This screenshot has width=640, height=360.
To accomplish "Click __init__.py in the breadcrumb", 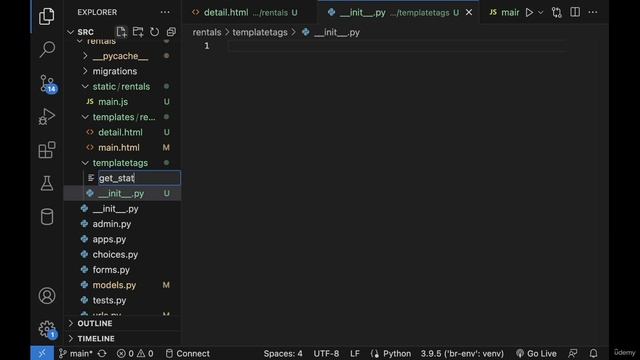I will pos(337,32).
